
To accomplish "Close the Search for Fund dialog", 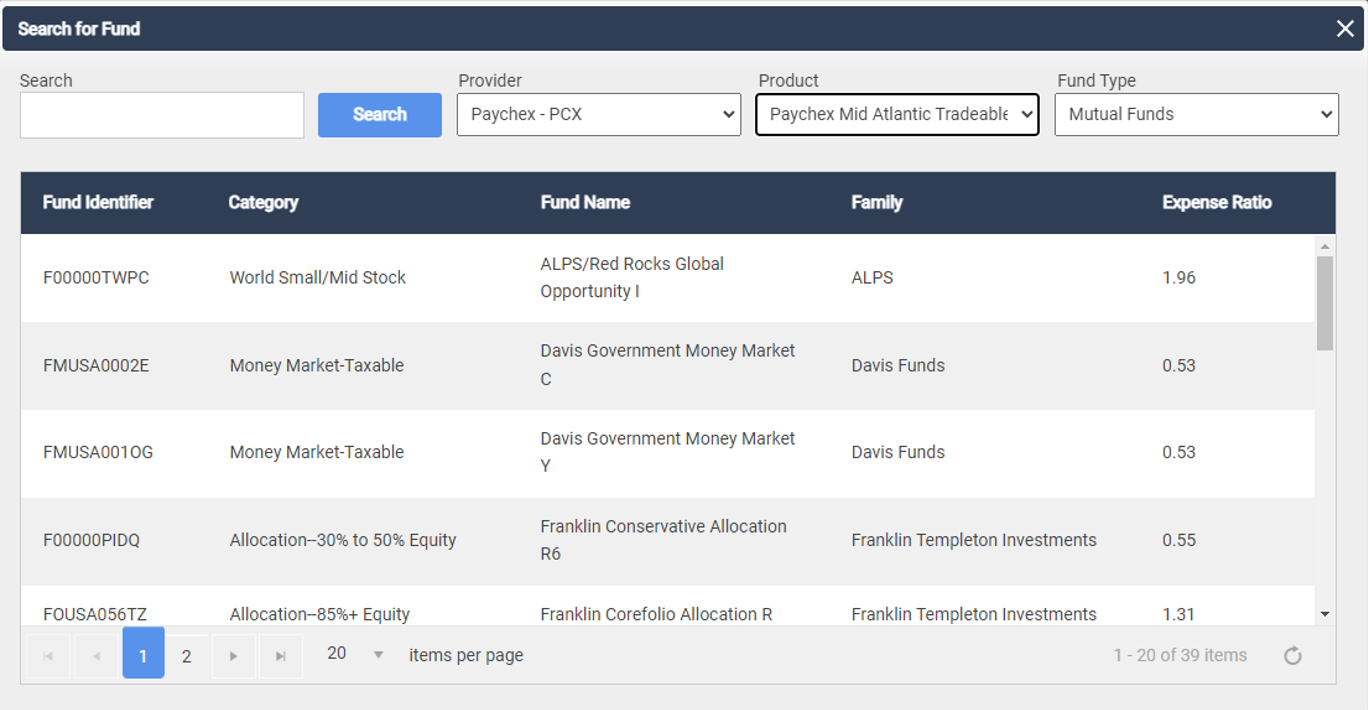I will 1345,29.
